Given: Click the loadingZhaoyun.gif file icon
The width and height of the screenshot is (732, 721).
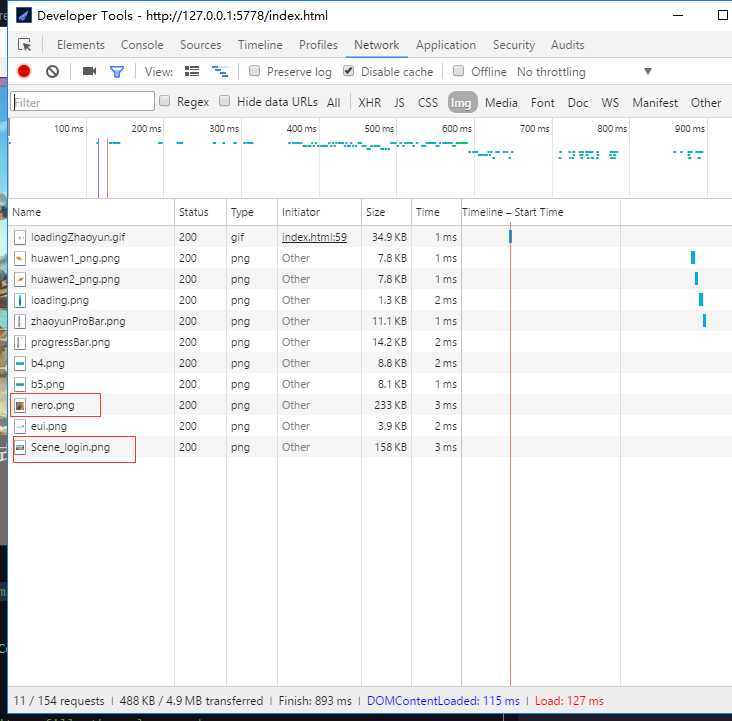Looking at the screenshot, I should click(x=20, y=237).
